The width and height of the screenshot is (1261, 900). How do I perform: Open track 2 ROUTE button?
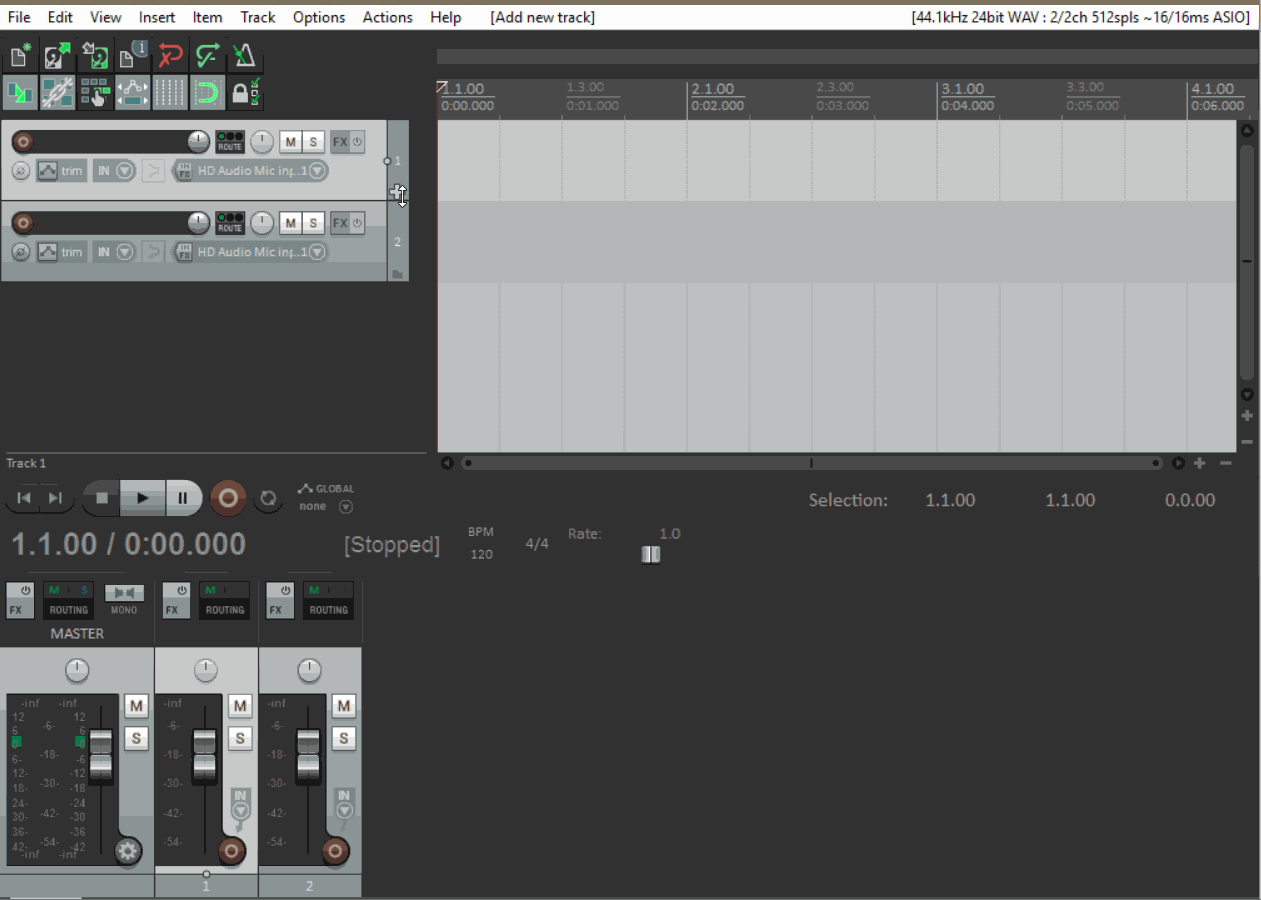click(230, 222)
